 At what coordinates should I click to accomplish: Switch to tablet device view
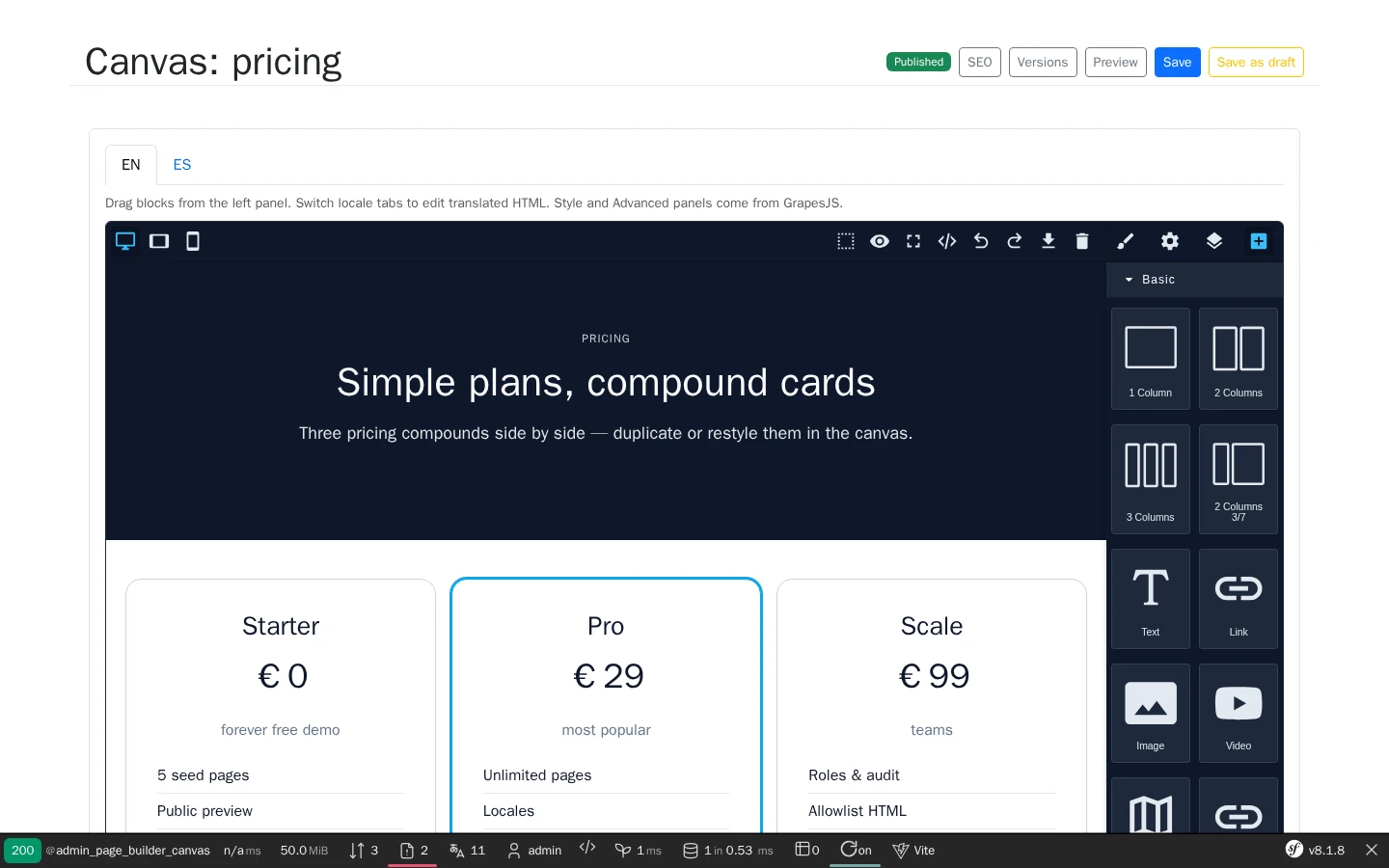159,241
